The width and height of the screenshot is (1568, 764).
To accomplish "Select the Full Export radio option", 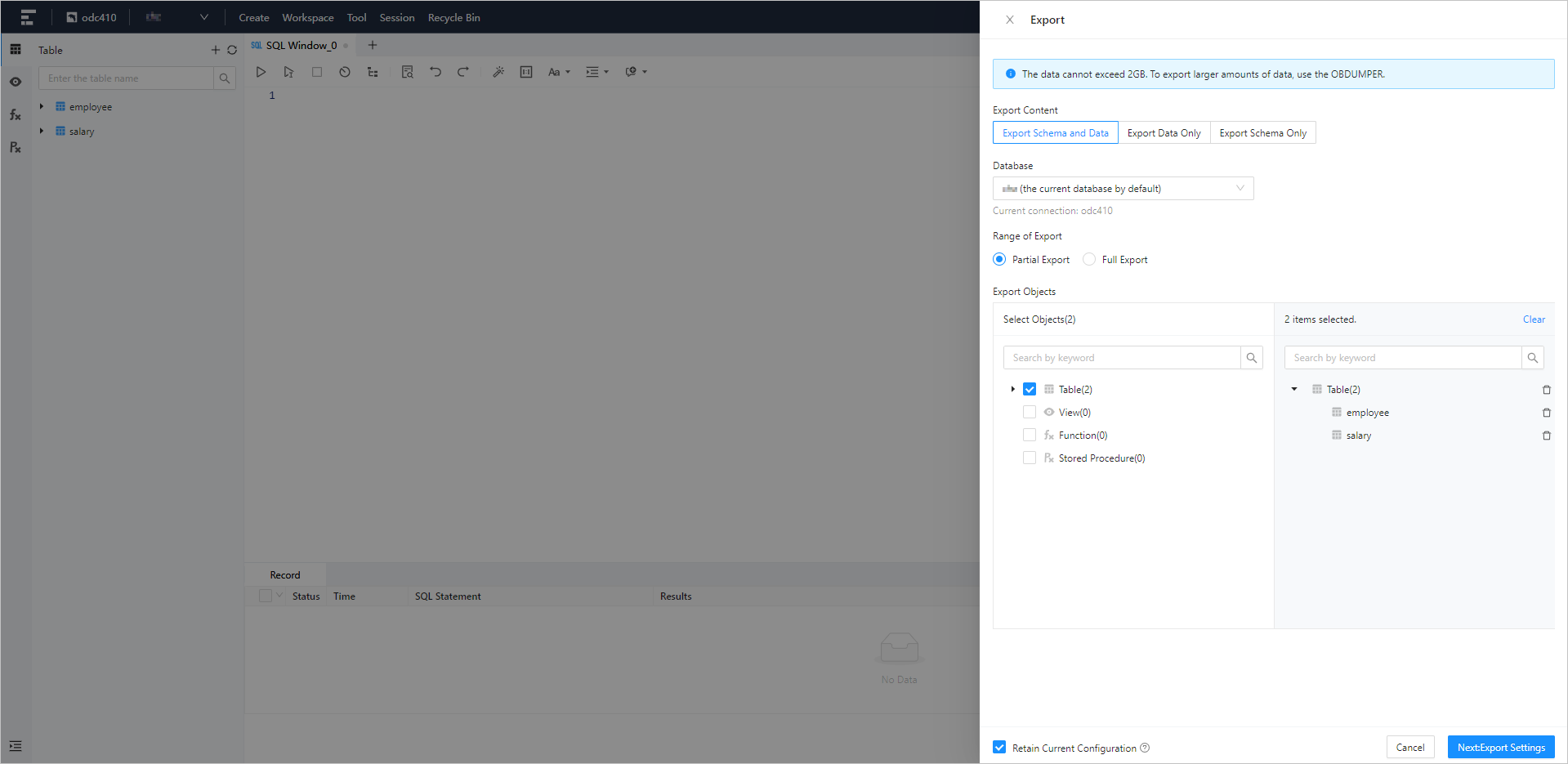I will coord(1089,260).
